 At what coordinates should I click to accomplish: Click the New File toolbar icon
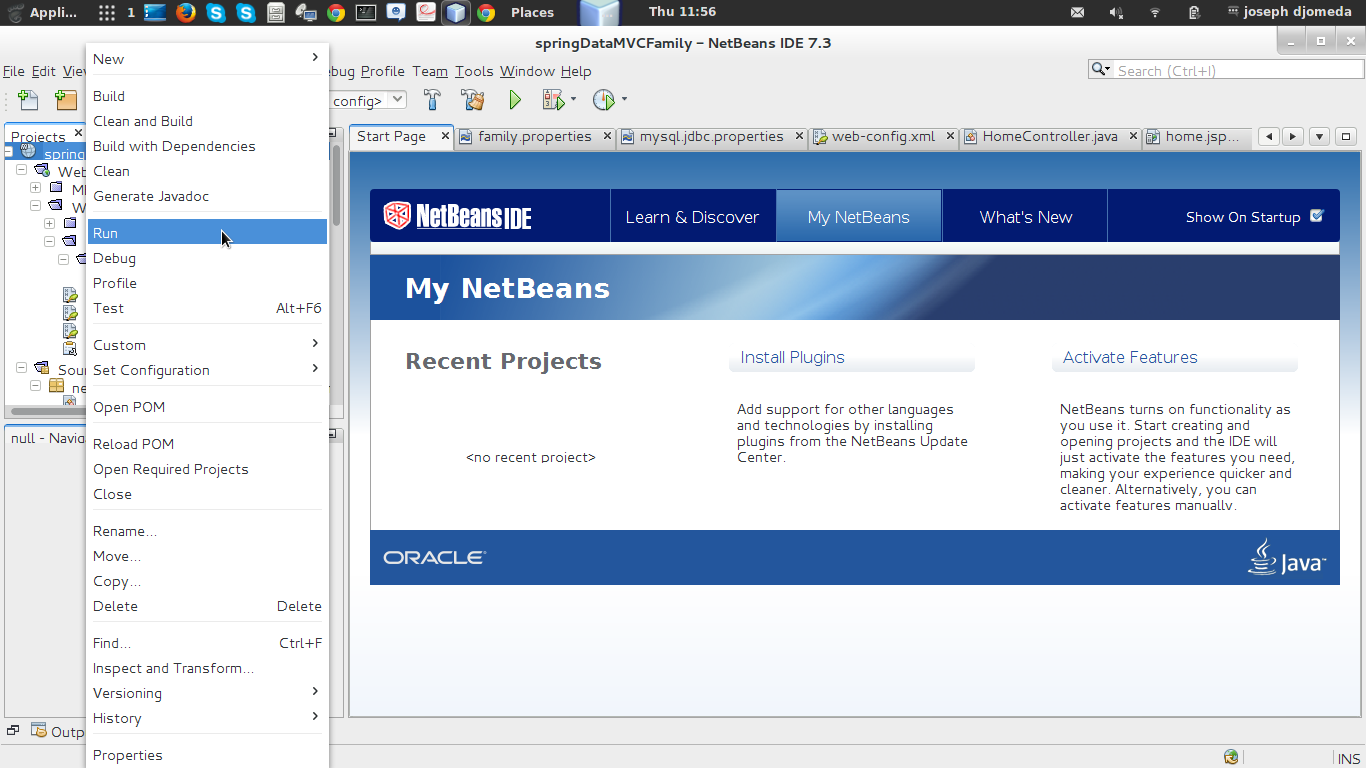point(28,100)
